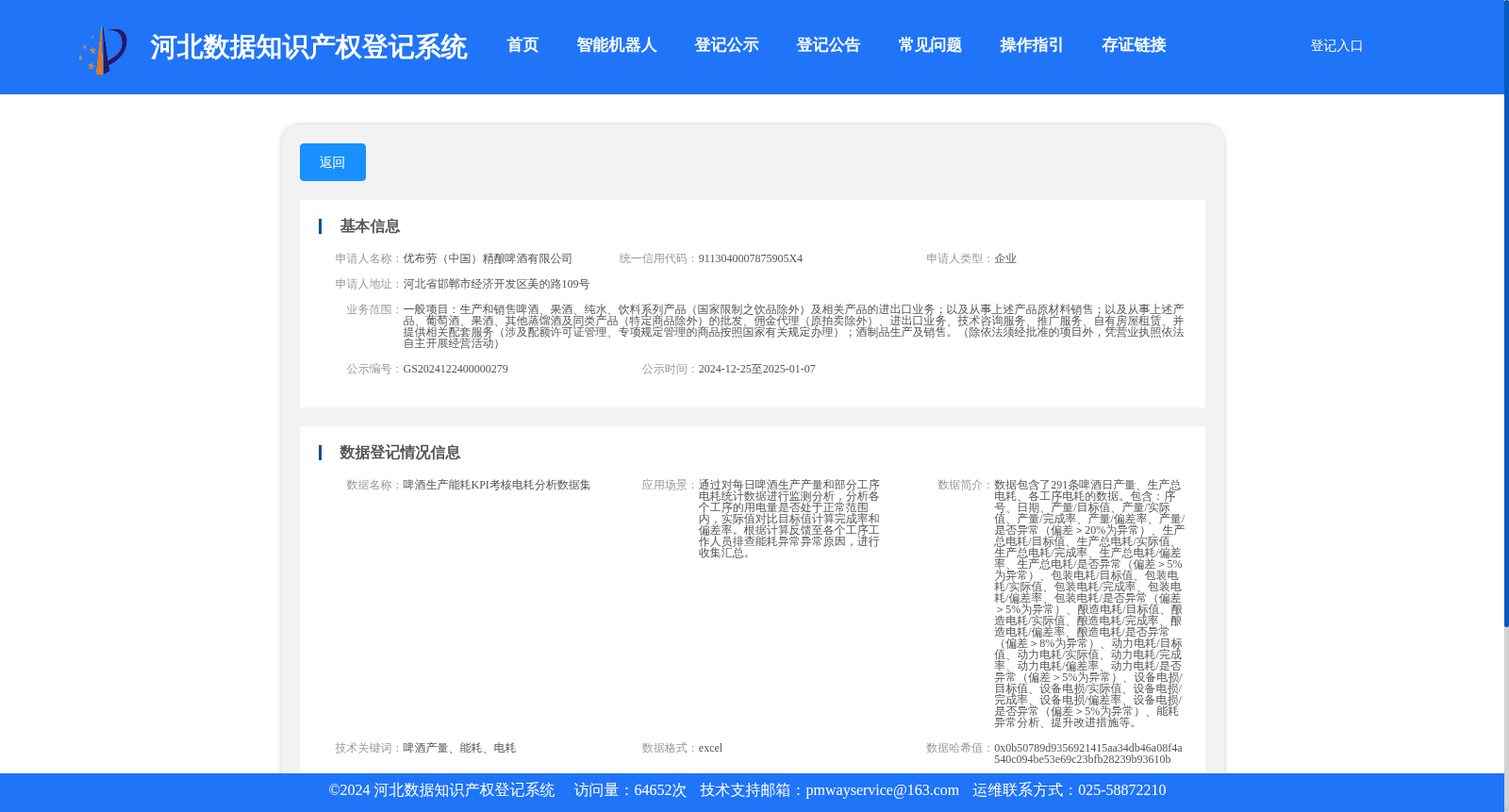Screen dimensions: 1509x812
Task: Open 操作指引 guide menu item
Action: pyautogui.click(x=1032, y=45)
